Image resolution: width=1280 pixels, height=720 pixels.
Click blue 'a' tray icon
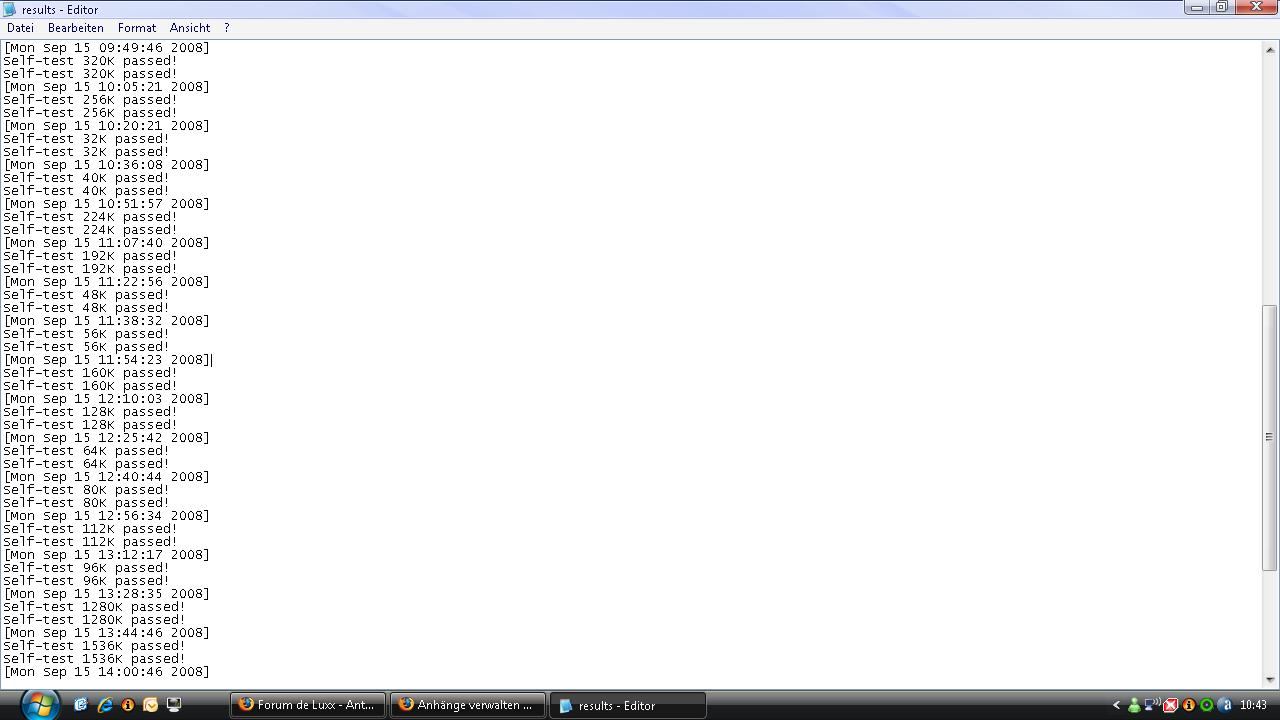pos(1225,705)
